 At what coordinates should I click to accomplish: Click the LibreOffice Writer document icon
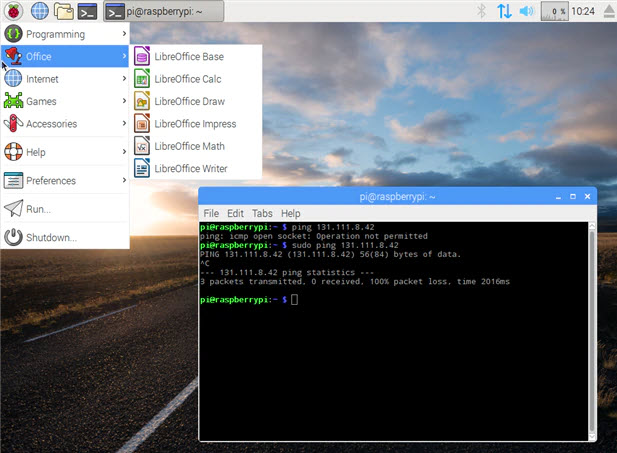(x=142, y=168)
